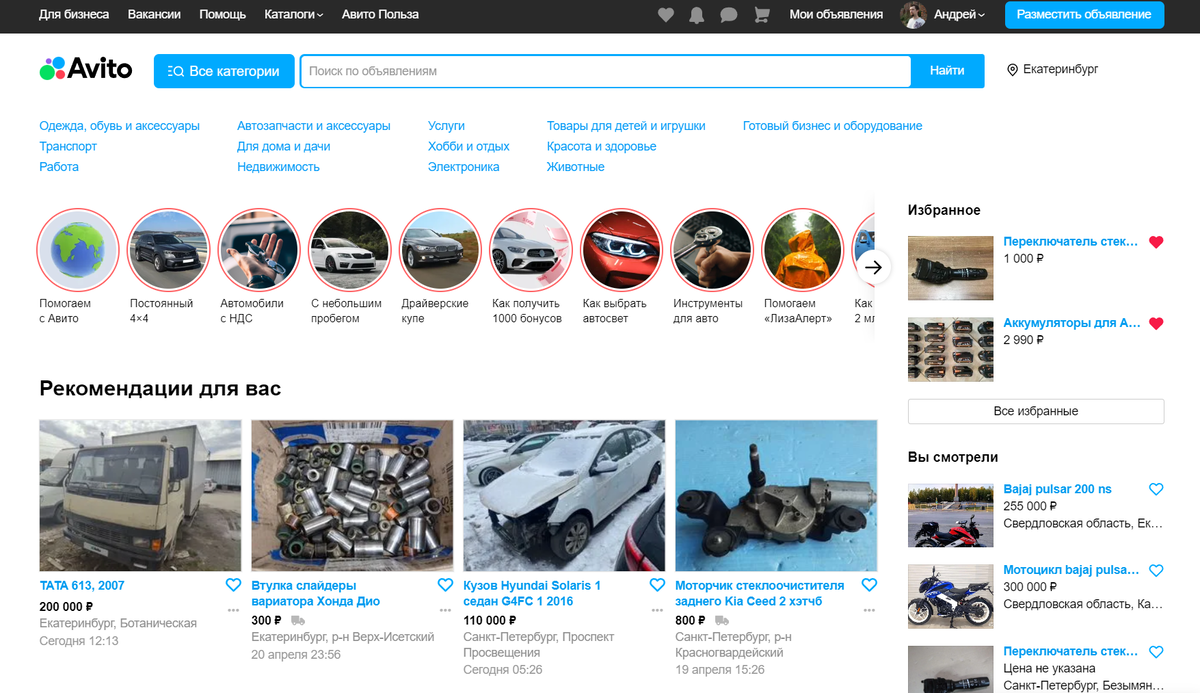Click the Avito logo
The height and width of the screenshot is (693, 1200).
coord(86,69)
